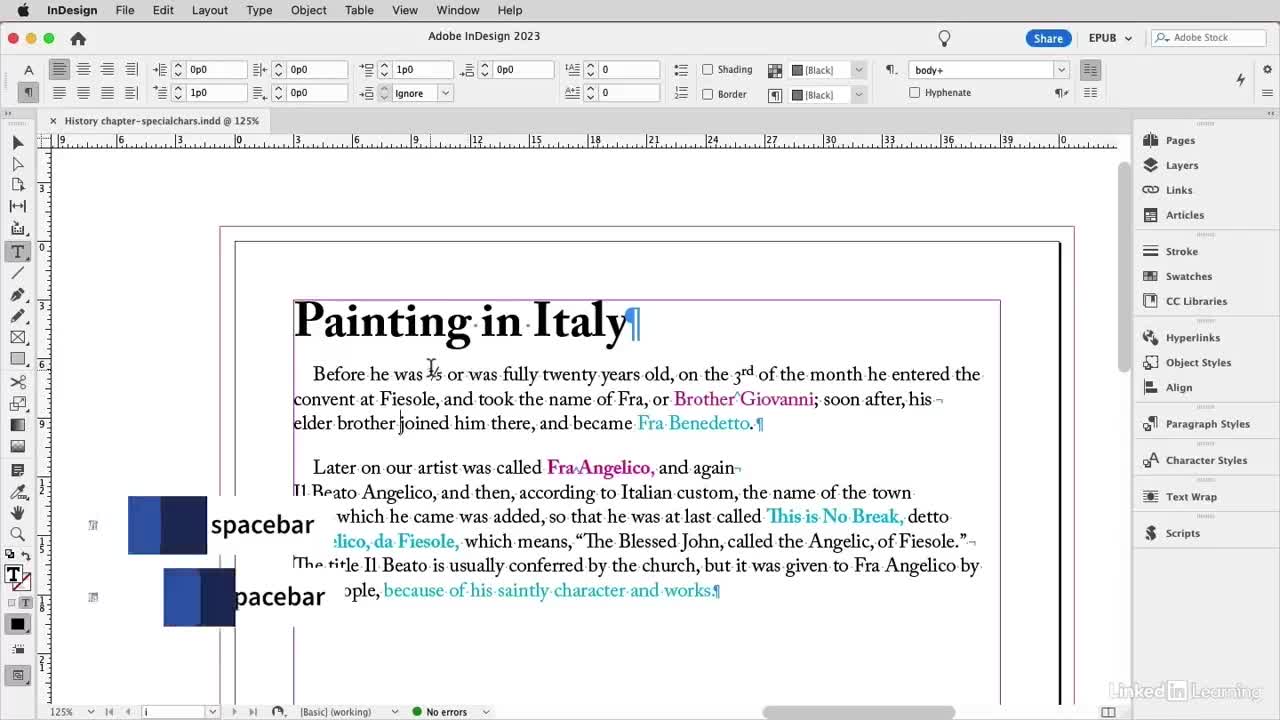
Task: Select the Eyedropper tool
Action: (17, 492)
